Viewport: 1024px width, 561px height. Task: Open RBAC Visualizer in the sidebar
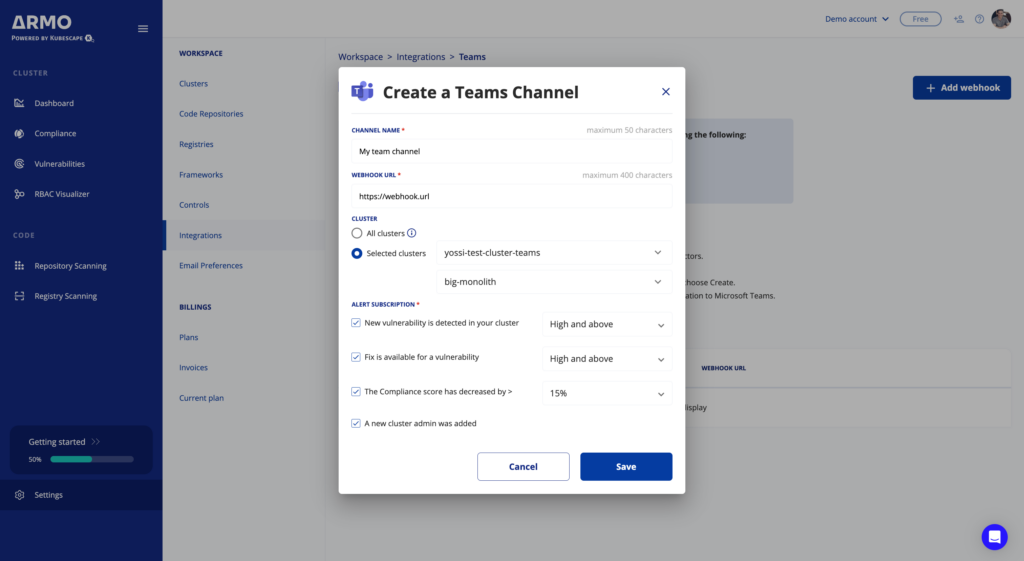coord(62,194)
